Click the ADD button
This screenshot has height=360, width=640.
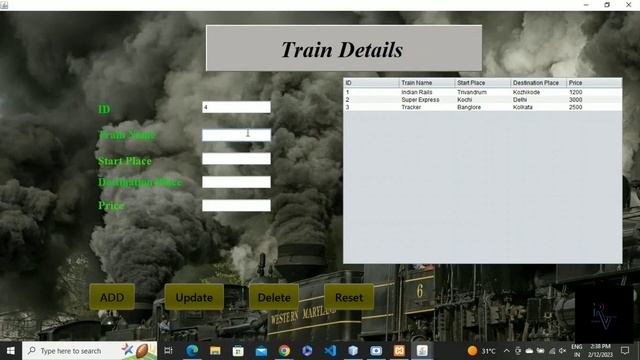pyautogui.click(x=112, y=297)
